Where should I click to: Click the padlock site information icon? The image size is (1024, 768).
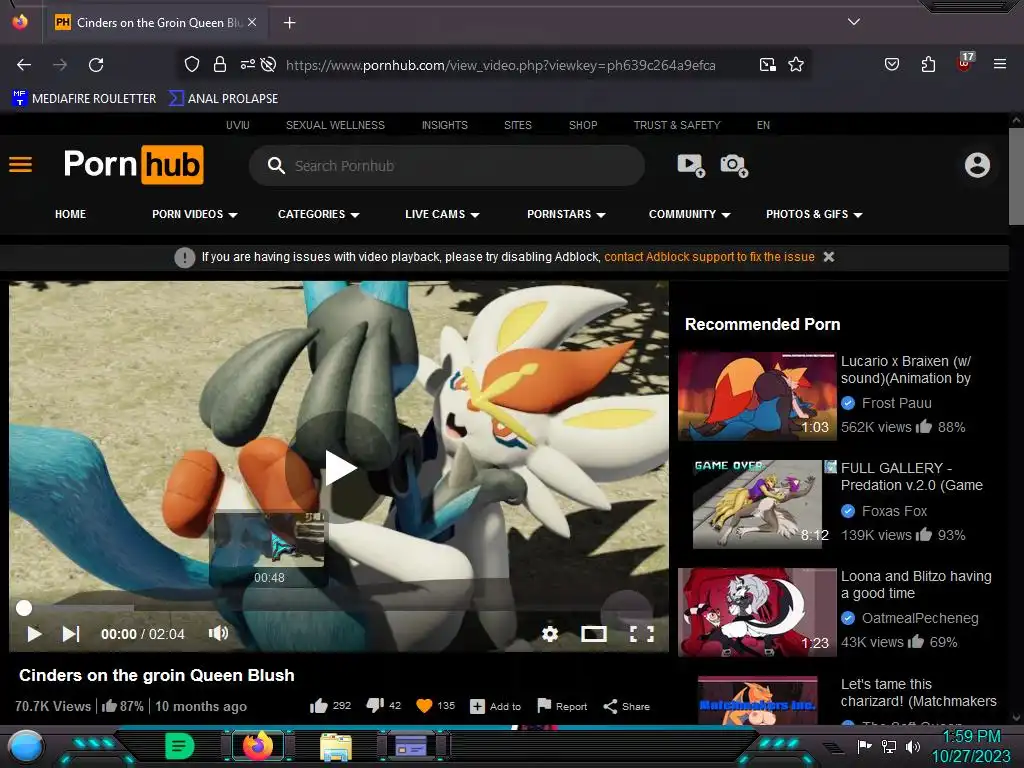(220, 64)
